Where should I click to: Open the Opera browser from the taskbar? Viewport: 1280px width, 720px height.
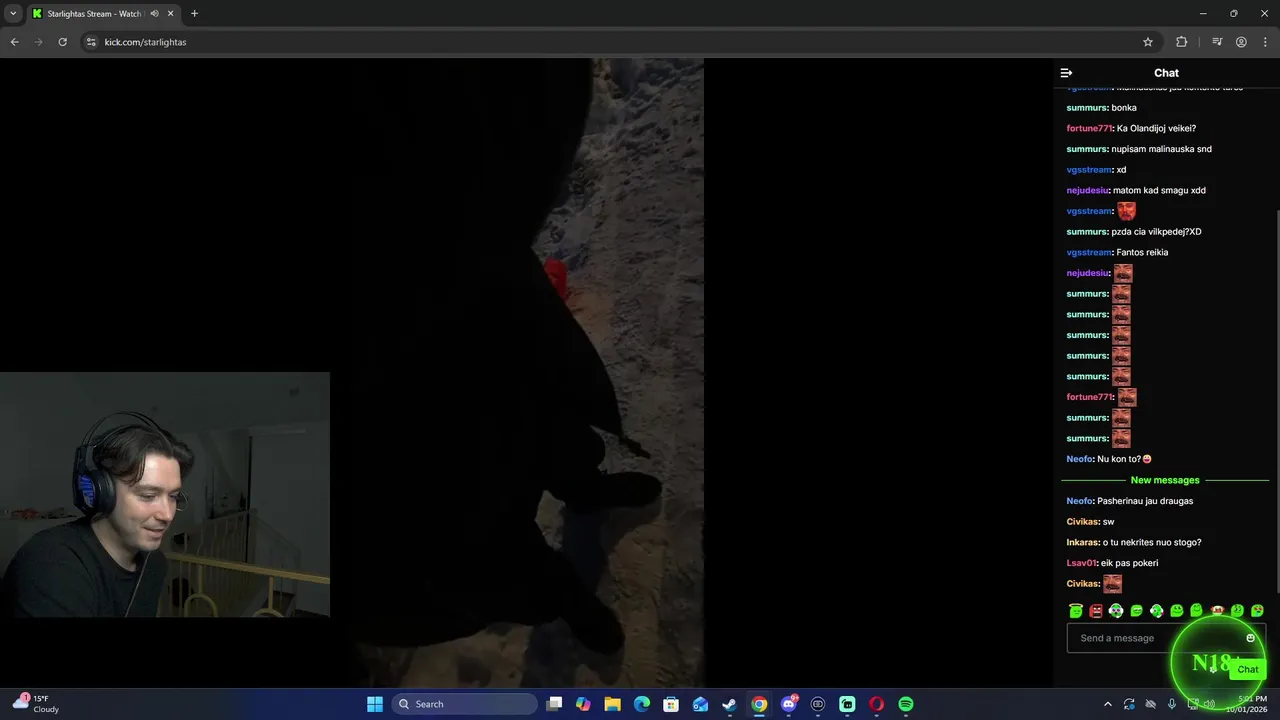(x=877, y=704)
